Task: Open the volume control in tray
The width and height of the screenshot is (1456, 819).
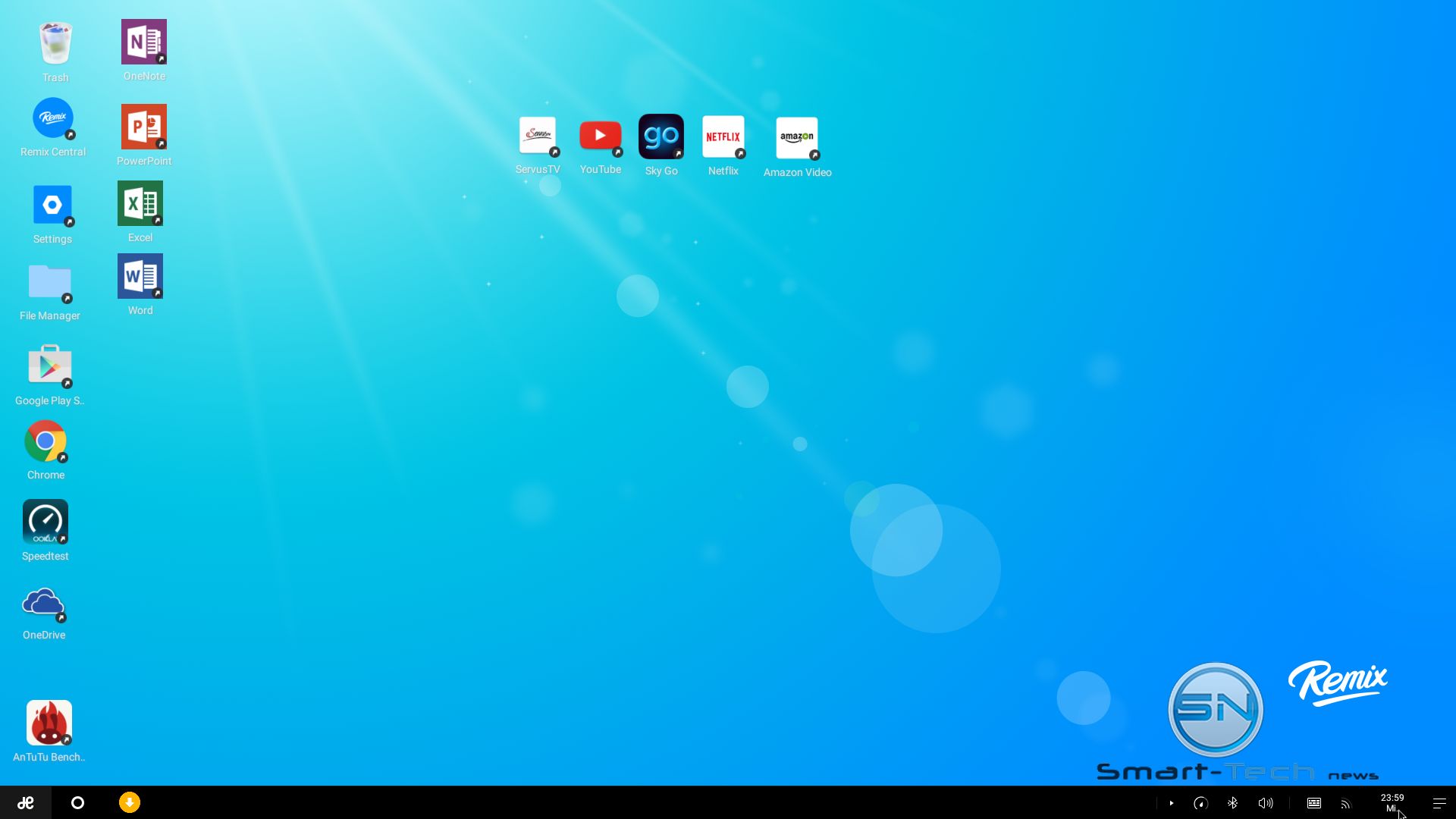Action: point(1266,803)
